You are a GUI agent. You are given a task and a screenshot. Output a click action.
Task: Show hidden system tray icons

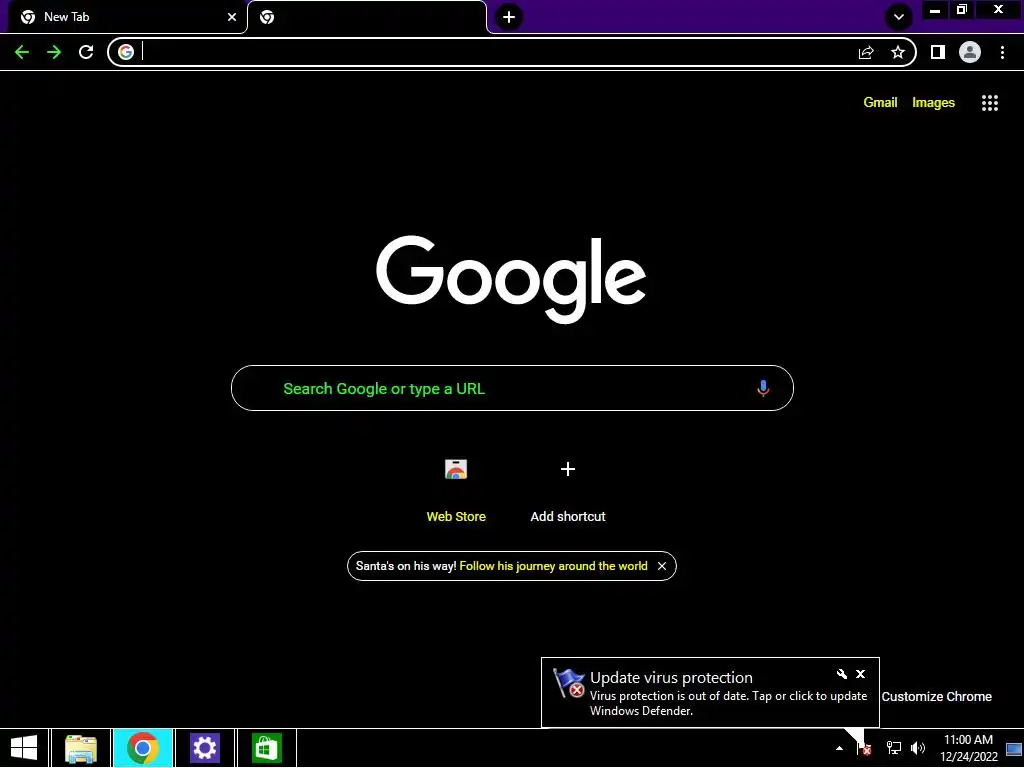tap(839, 748)
